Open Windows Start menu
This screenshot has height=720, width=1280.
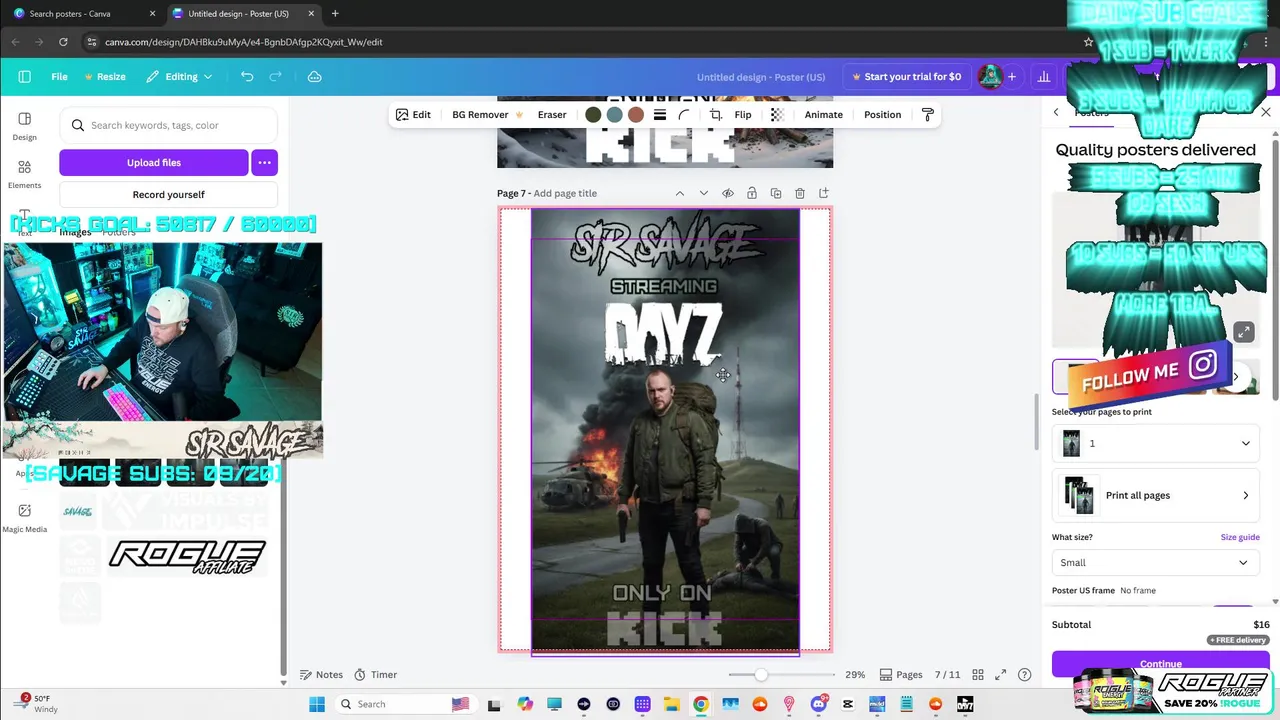coord(316,704)
